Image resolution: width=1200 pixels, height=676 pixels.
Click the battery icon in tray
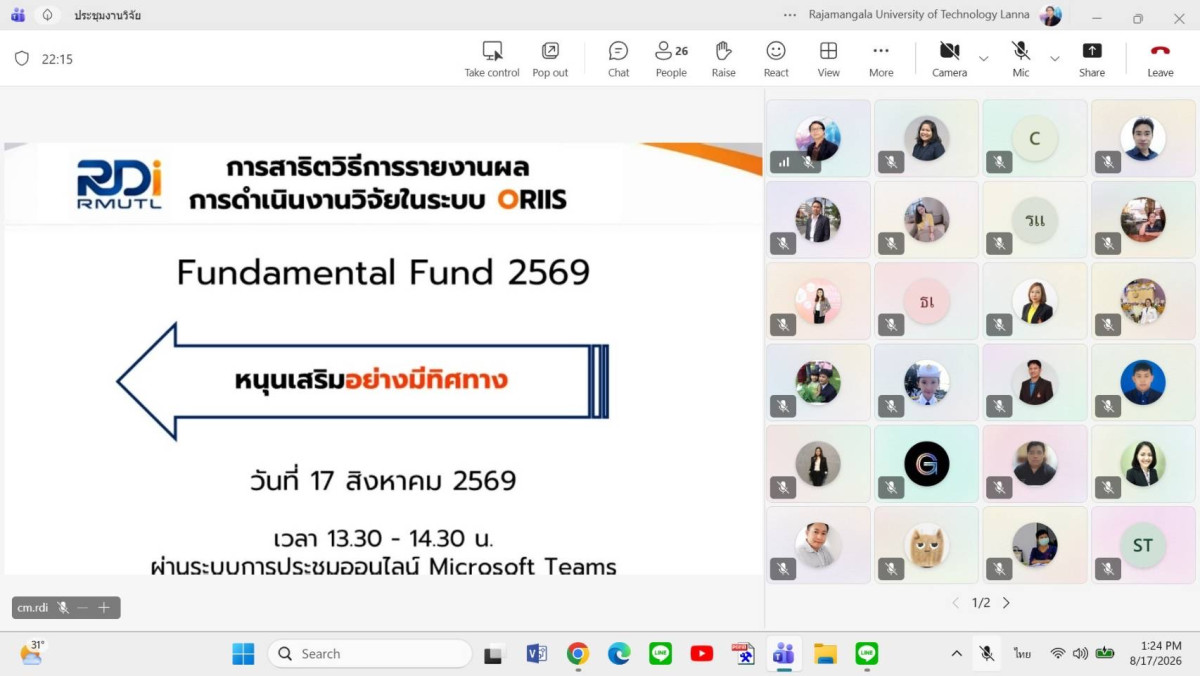click(1105, 654)
